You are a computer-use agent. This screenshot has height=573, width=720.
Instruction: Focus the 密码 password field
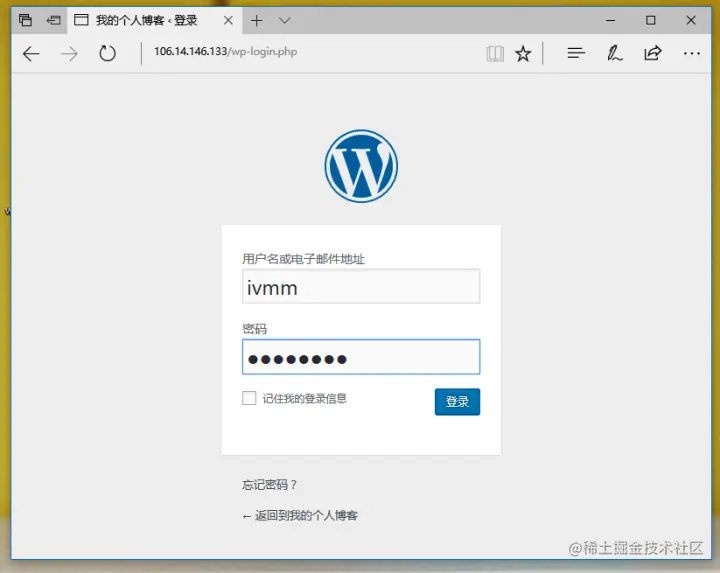[x=361, y=357]
